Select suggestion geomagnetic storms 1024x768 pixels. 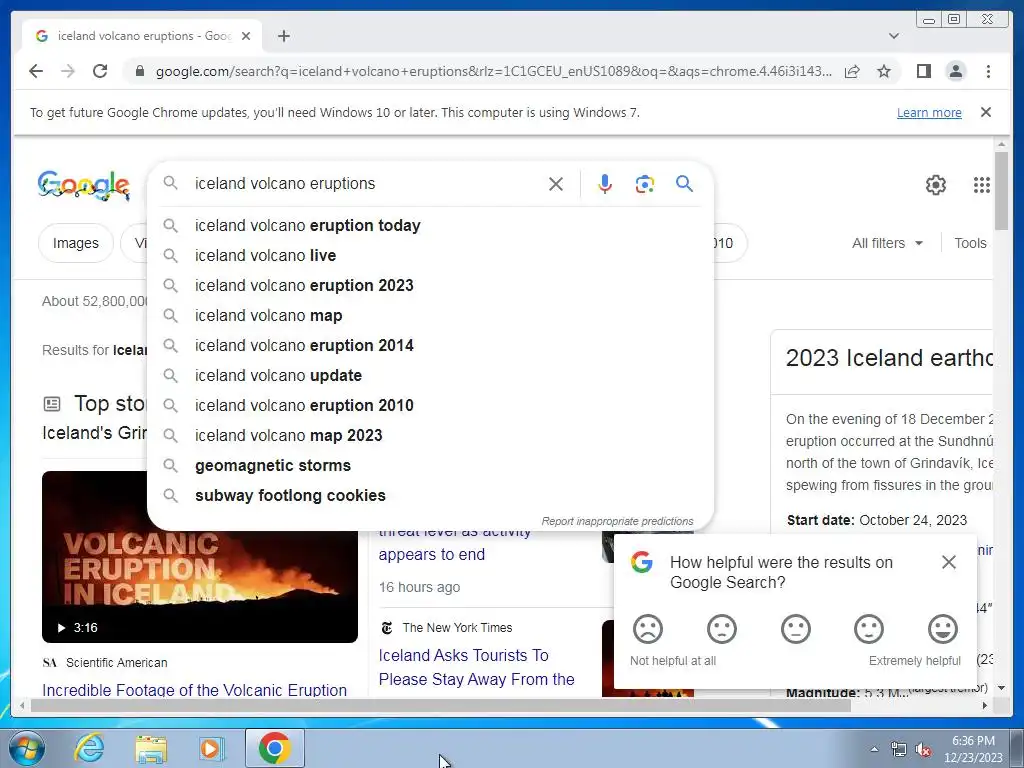pyautogui.click(x=430, y=466)
